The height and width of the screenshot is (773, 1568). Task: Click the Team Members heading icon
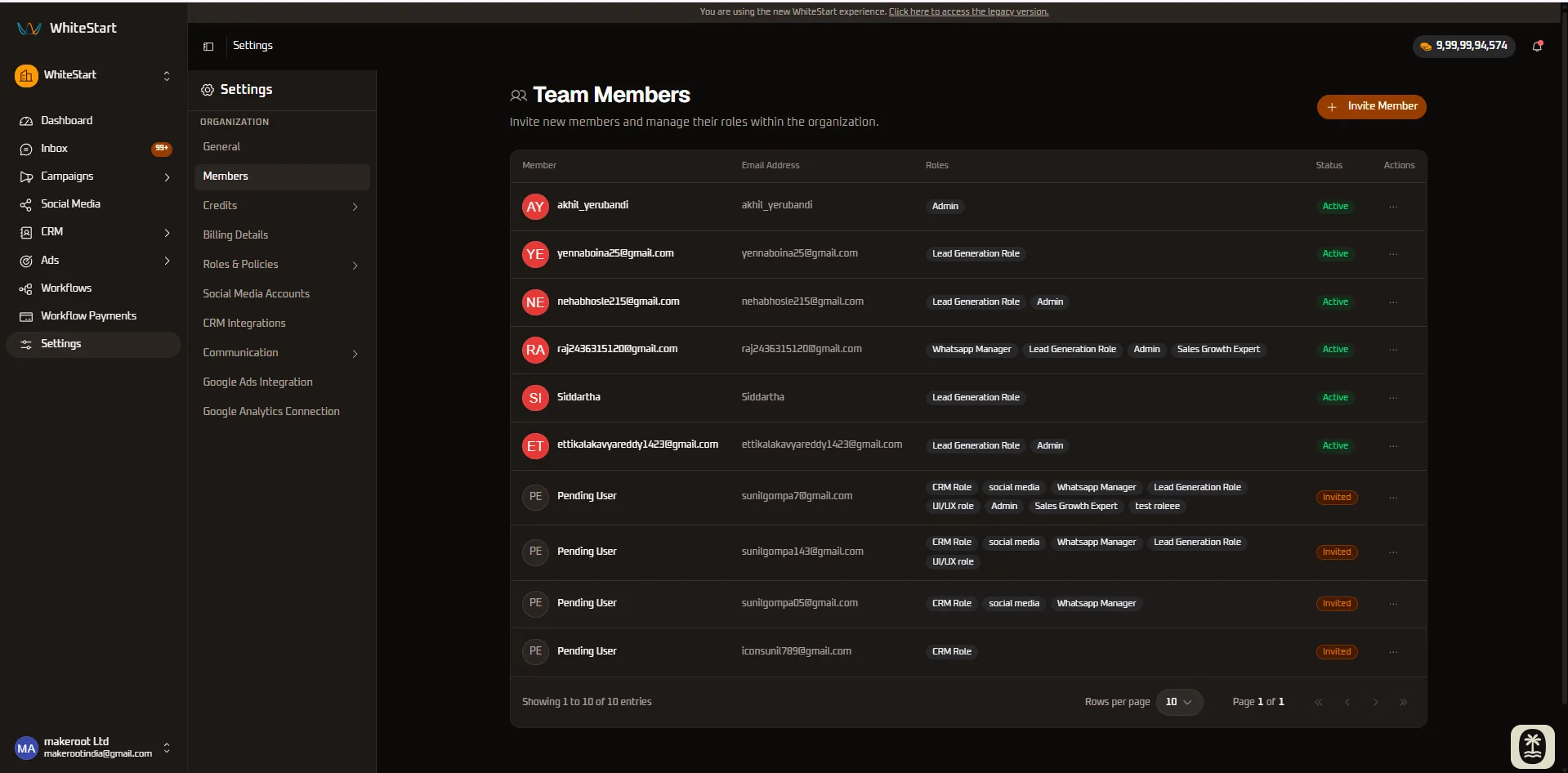click(518, 96)
